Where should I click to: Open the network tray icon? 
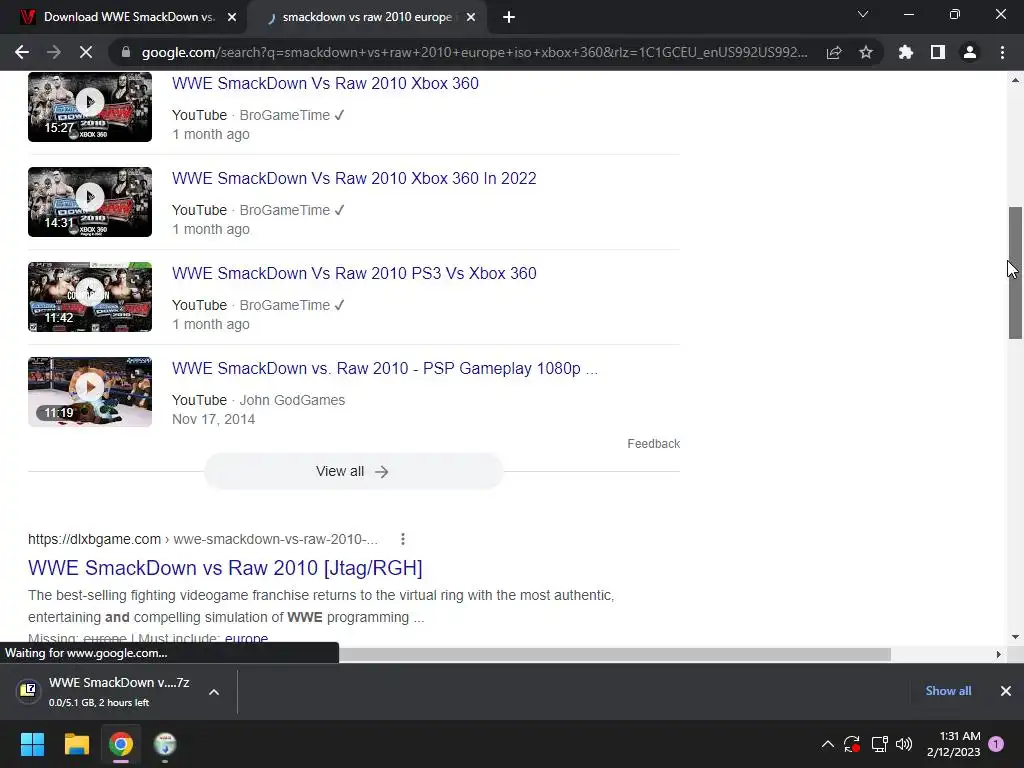click(879, 744)
